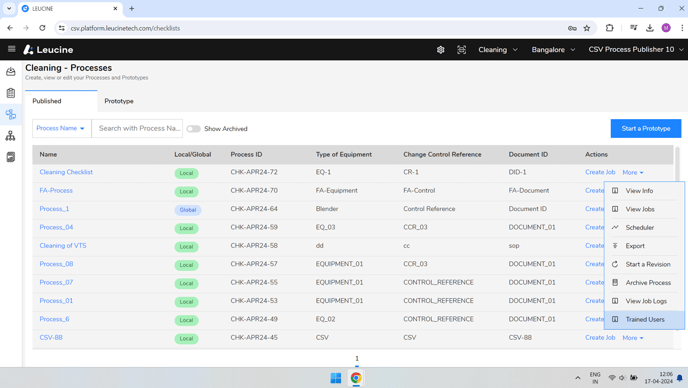Viewport: 688px width, 388px height.
Task: Open CSV Process Publisher 10 user dropdown
Action: 636,50
